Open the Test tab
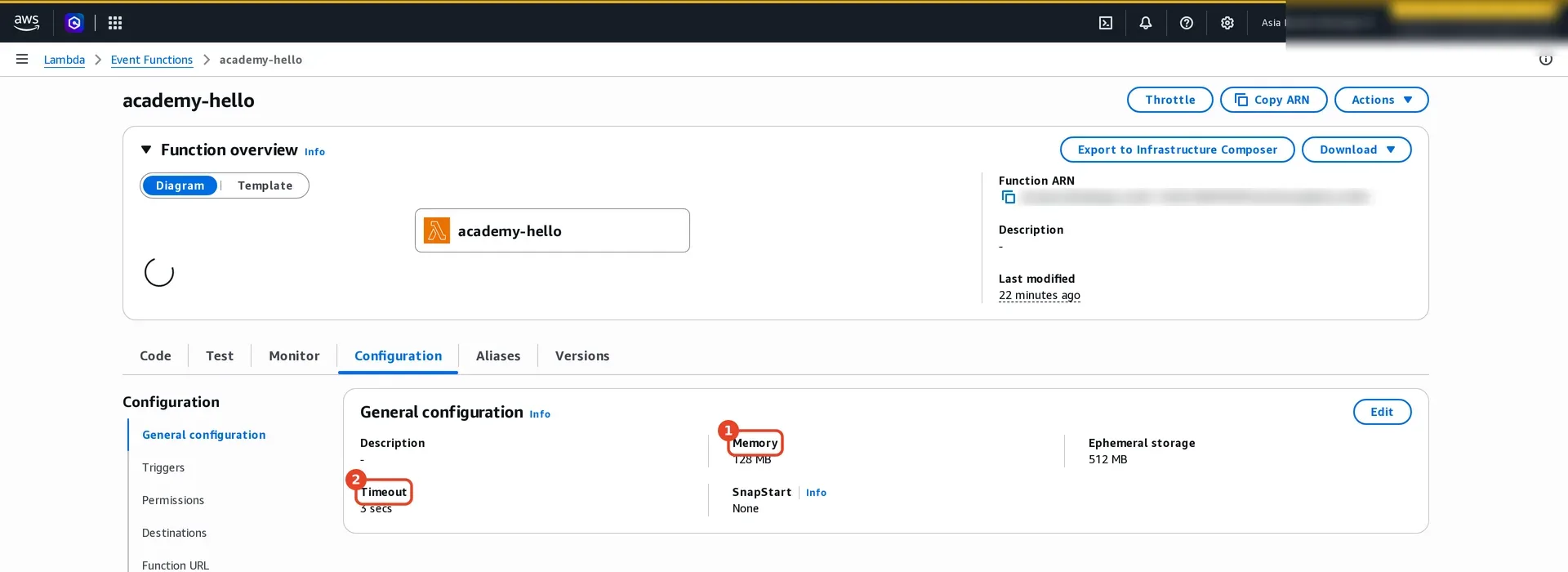The height and width of the screenshot is (572, 1568). pyautogui.click(x=220, y=355)
